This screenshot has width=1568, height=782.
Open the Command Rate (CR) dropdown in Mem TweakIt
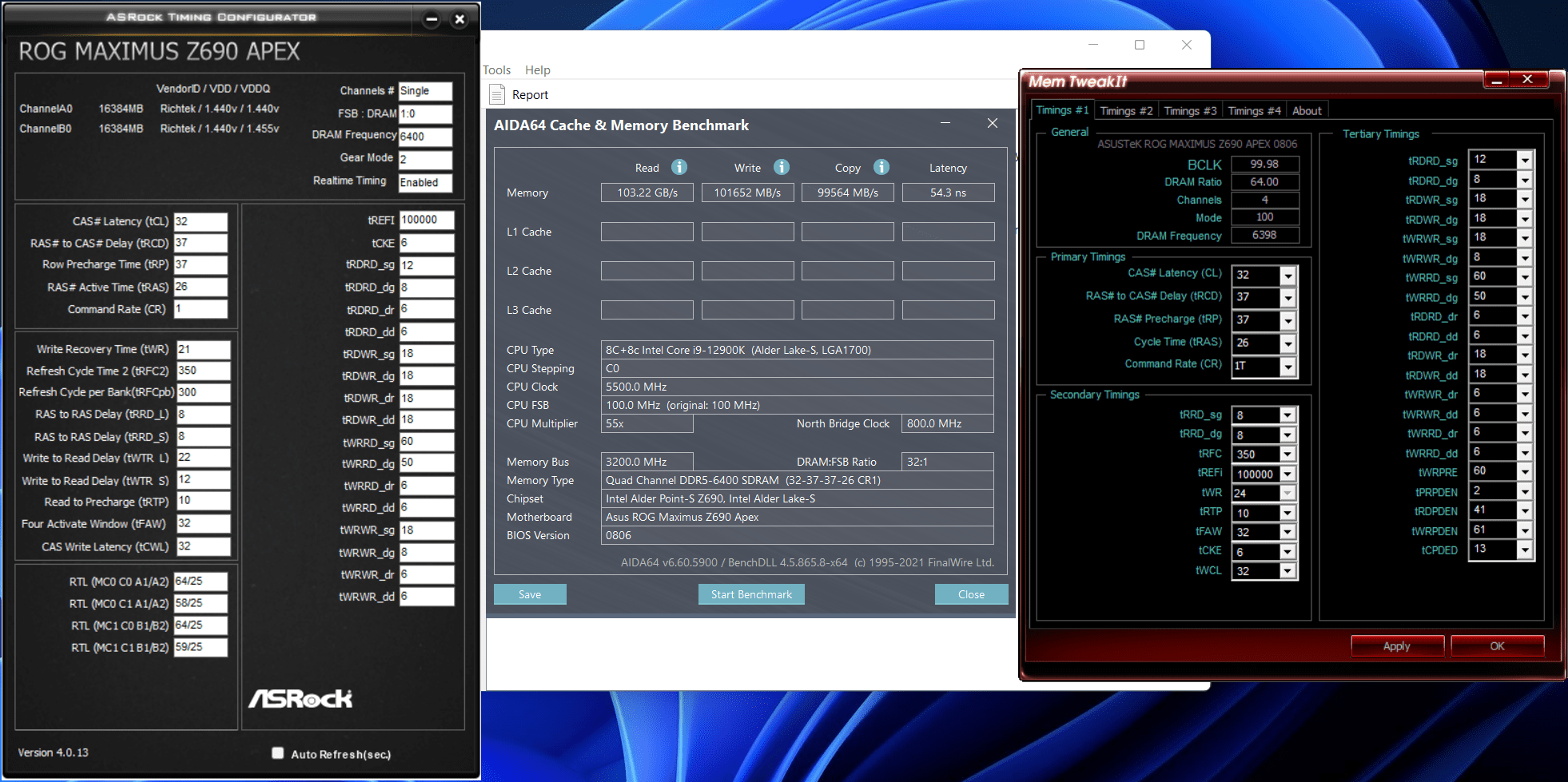coord(1287,366)
